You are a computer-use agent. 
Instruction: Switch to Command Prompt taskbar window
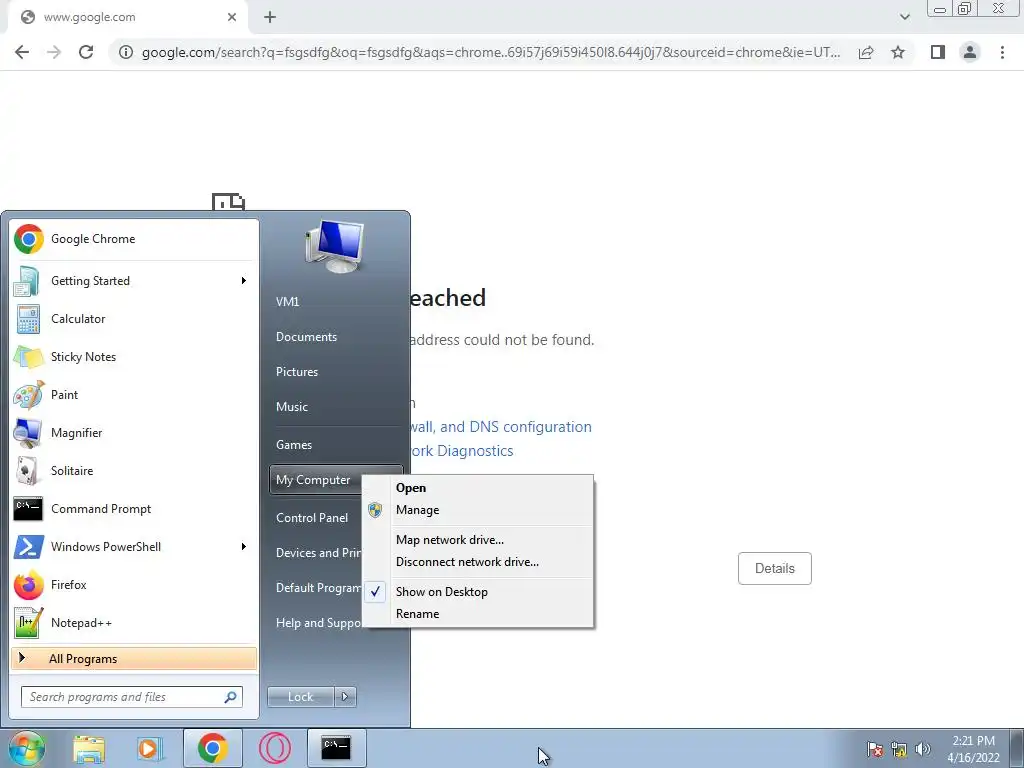(336, 748)
